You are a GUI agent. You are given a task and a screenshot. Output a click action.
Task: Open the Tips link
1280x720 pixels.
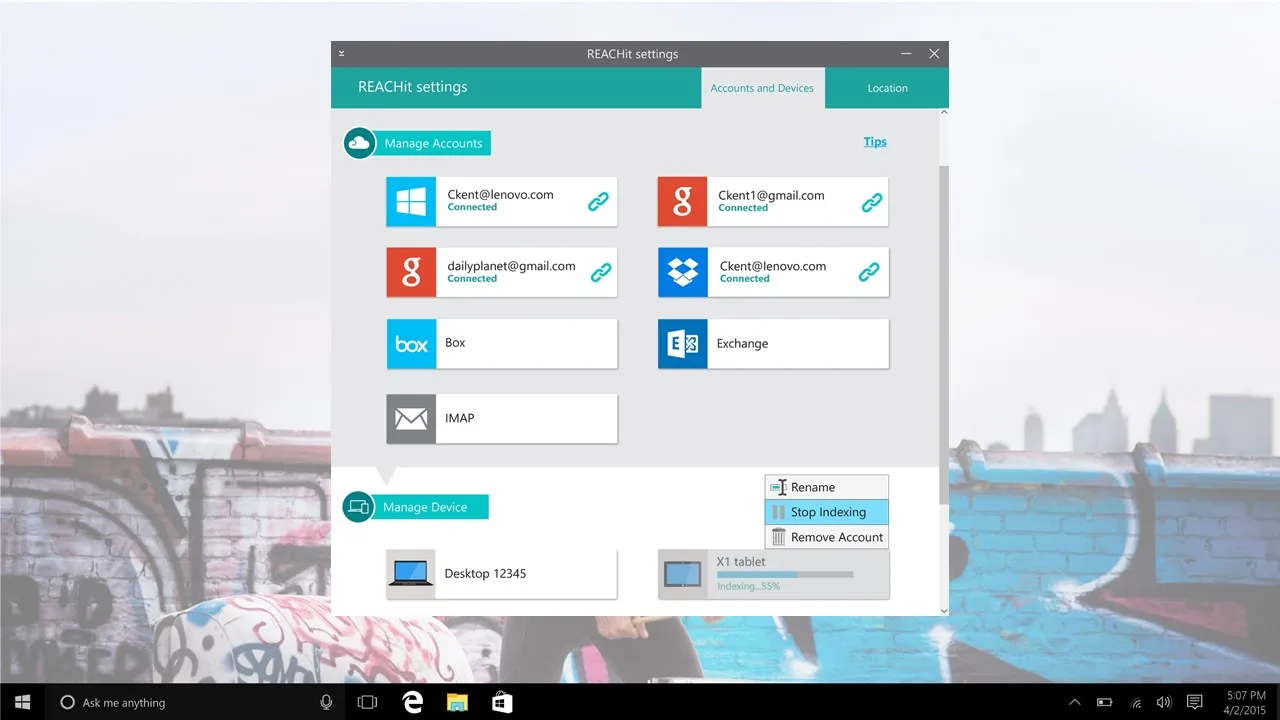pos(875,142)
